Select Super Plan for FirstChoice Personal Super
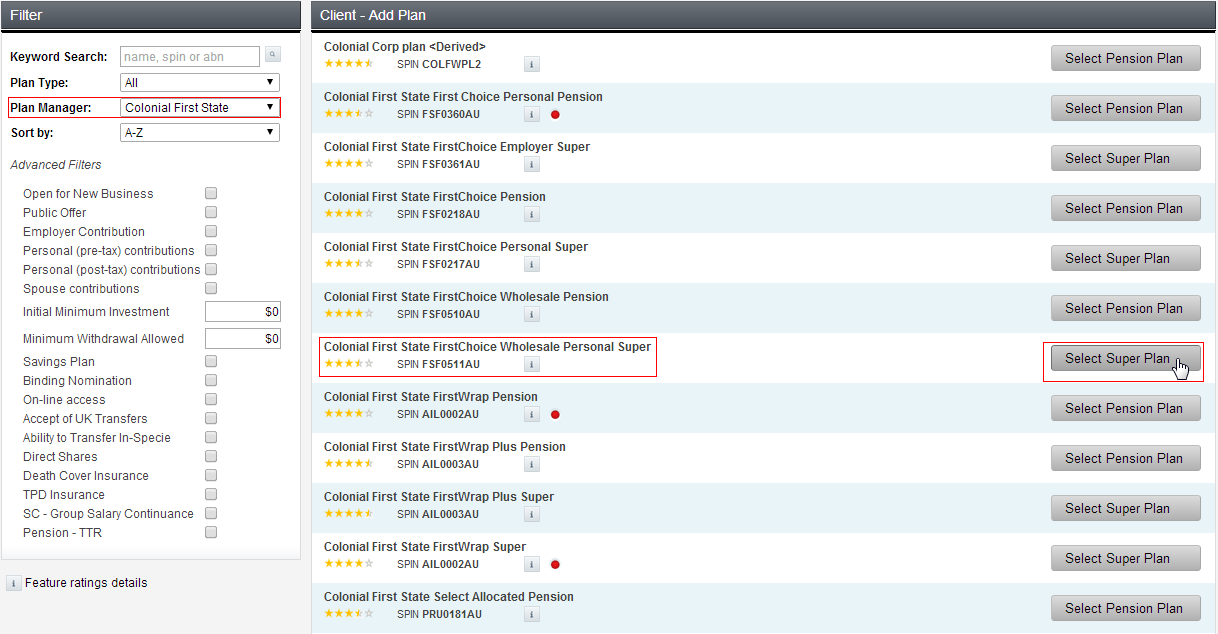This screenshot has height=634, width=1218. click(1125, 258)
